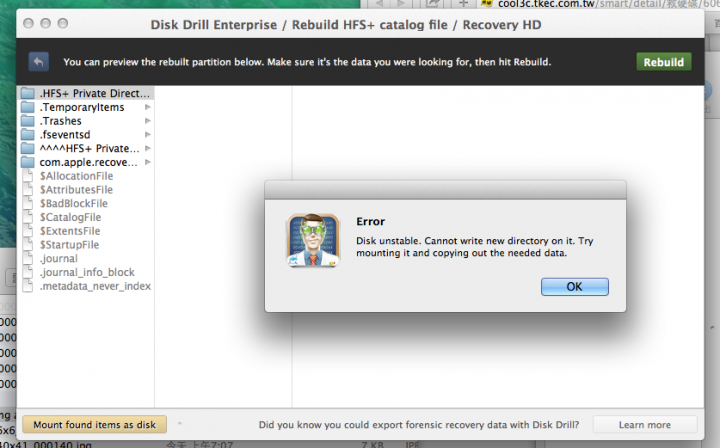This screenshot has height=448, width=720.
Task: Click the green Rebuild button
Action: [664, 62]
